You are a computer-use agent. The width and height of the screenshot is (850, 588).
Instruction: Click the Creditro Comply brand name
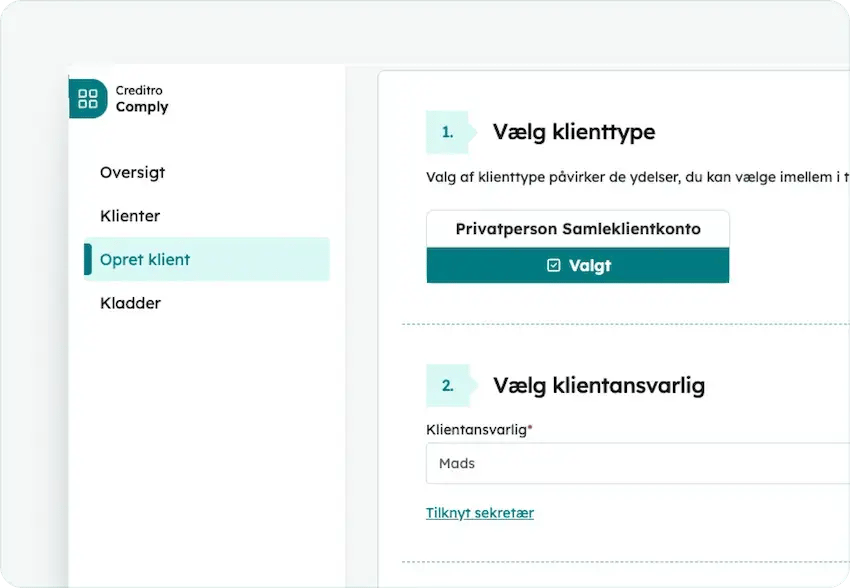(142, 99)
